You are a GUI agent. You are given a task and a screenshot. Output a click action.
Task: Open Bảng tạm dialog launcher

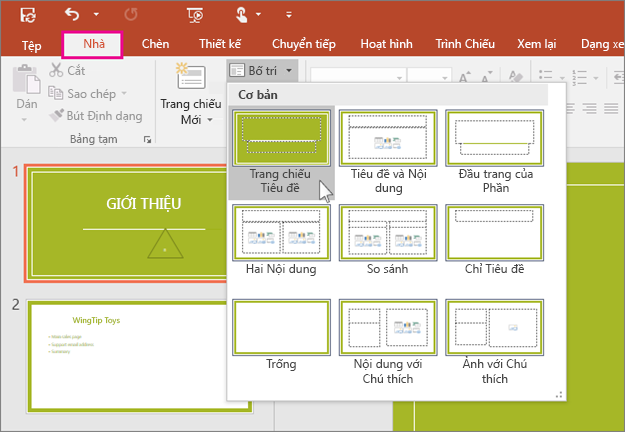click(x=147, y=139)
